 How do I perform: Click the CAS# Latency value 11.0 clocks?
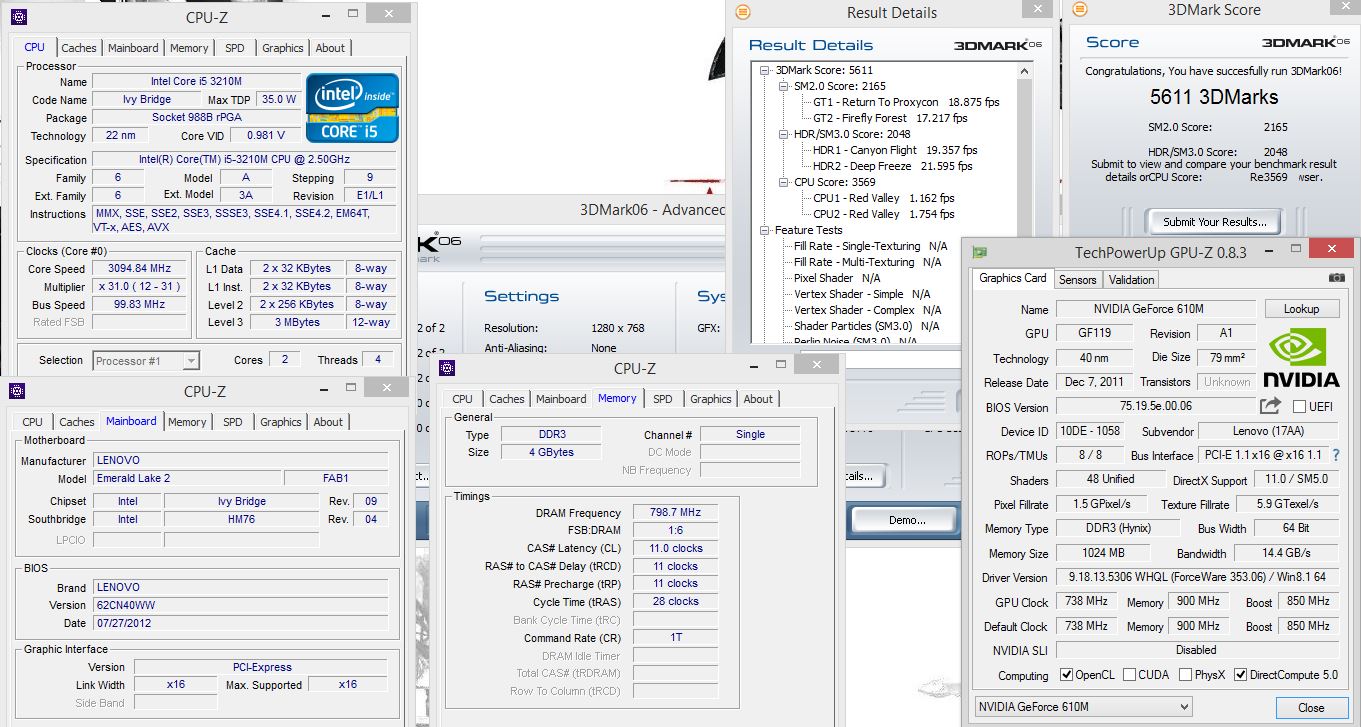(675, 548)
